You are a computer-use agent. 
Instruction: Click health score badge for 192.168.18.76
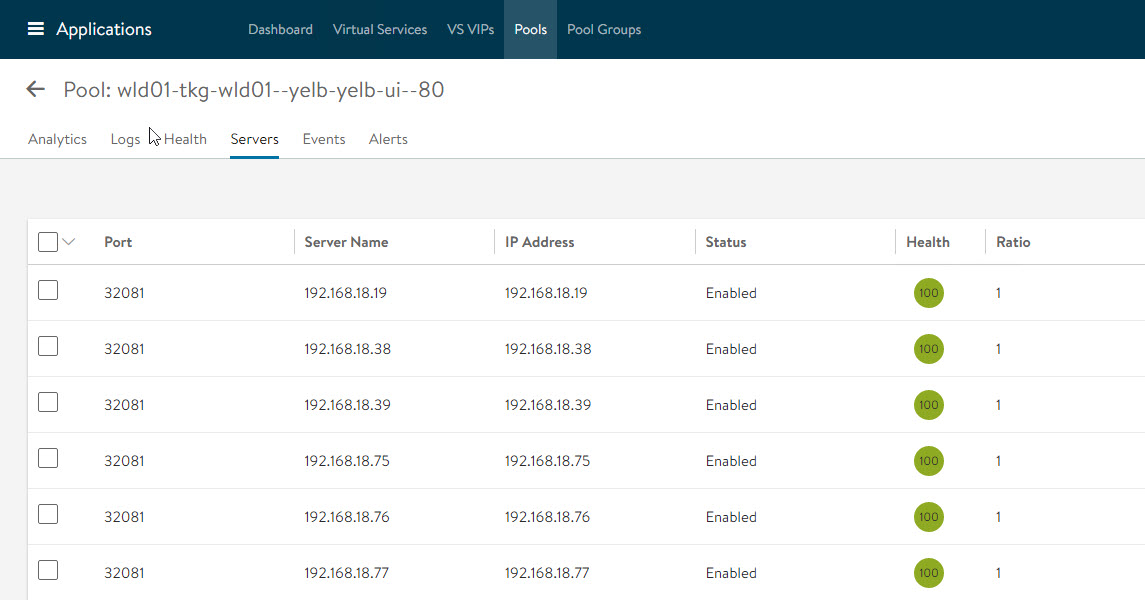[x=928, y=517]
